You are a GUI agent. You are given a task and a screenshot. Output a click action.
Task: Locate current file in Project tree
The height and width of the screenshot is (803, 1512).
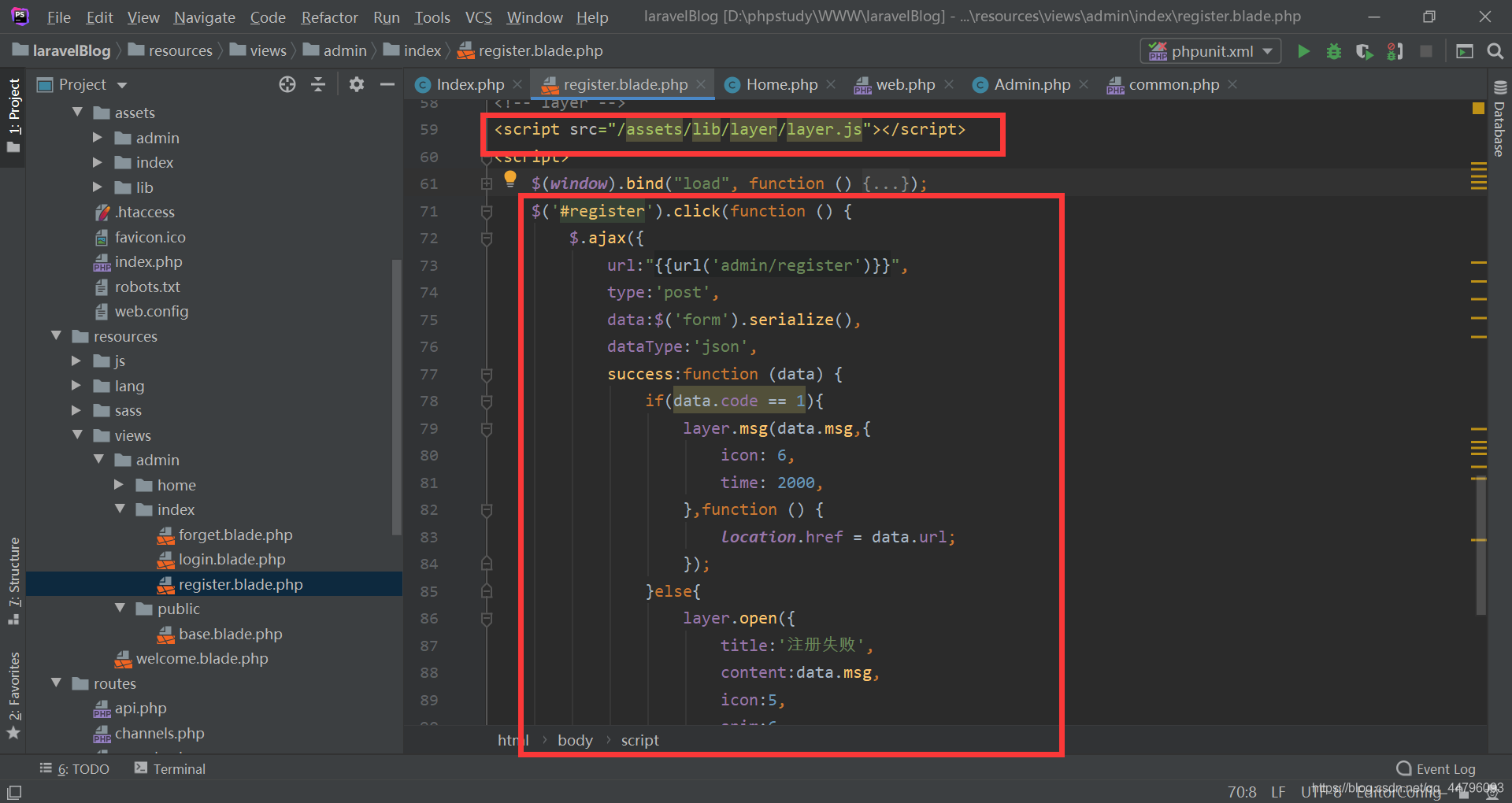[287, 84]
